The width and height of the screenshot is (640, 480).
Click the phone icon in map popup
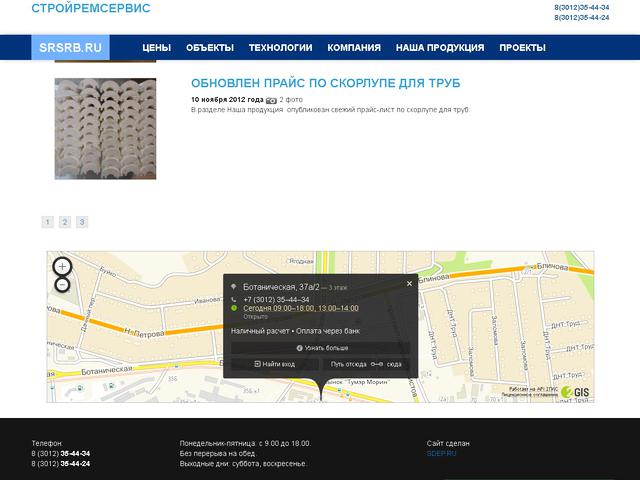tap(233, 300)
